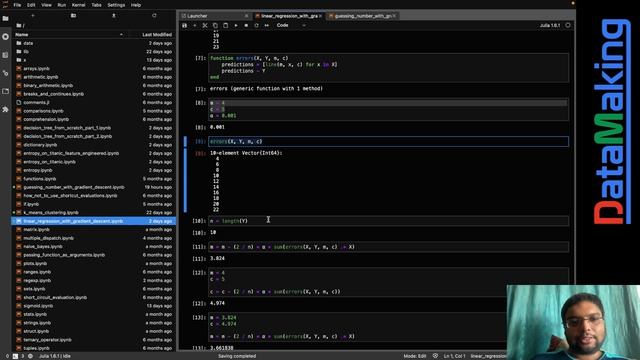Paste cell from clipboard
The height and width of the screenshot is (360, 640).
click(225, 25)
